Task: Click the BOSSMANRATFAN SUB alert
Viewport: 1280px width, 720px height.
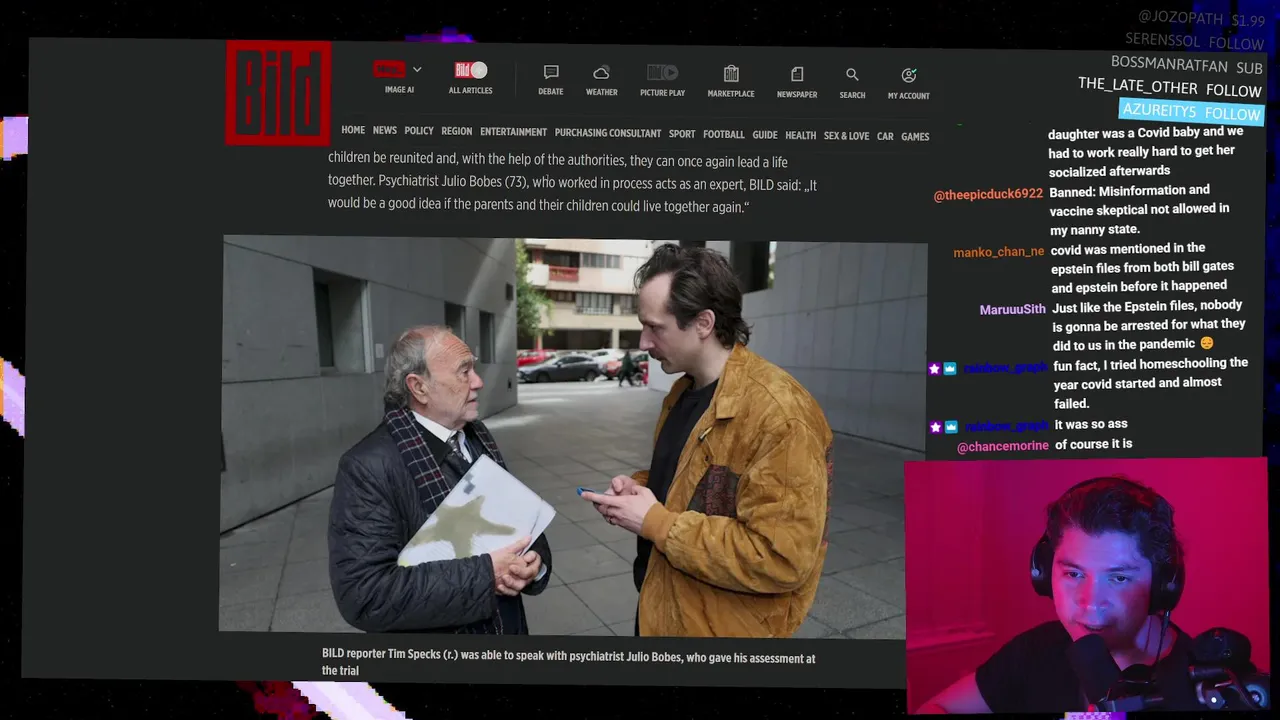Action: coord(1187,66)
